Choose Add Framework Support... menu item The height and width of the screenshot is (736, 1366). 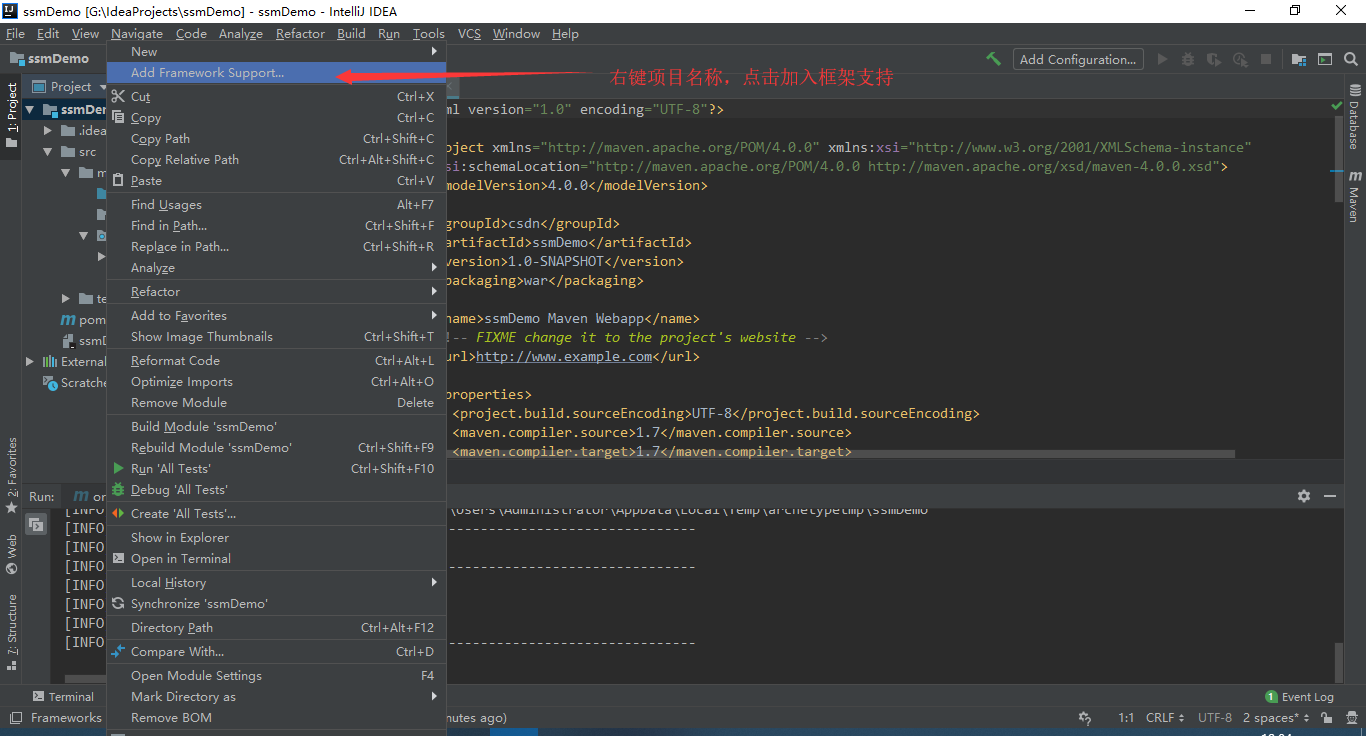coord(276,72)
